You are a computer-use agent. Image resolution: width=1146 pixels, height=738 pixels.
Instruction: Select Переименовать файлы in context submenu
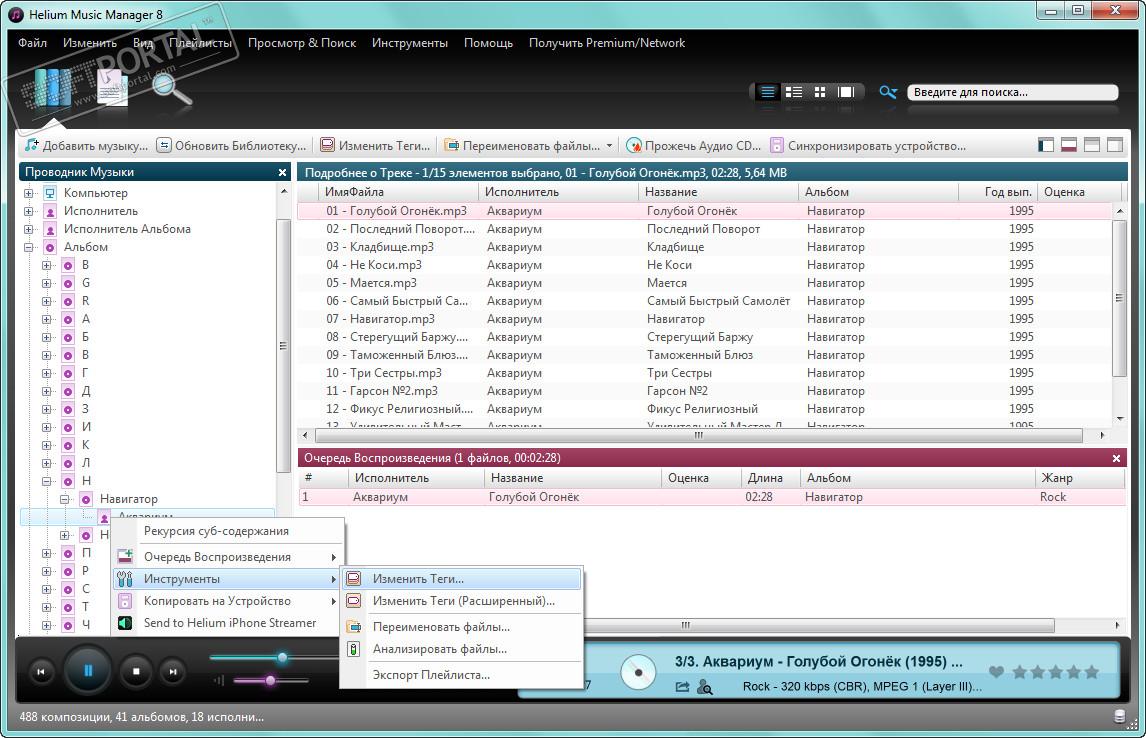pyautogui.click(x=462, y=627)
